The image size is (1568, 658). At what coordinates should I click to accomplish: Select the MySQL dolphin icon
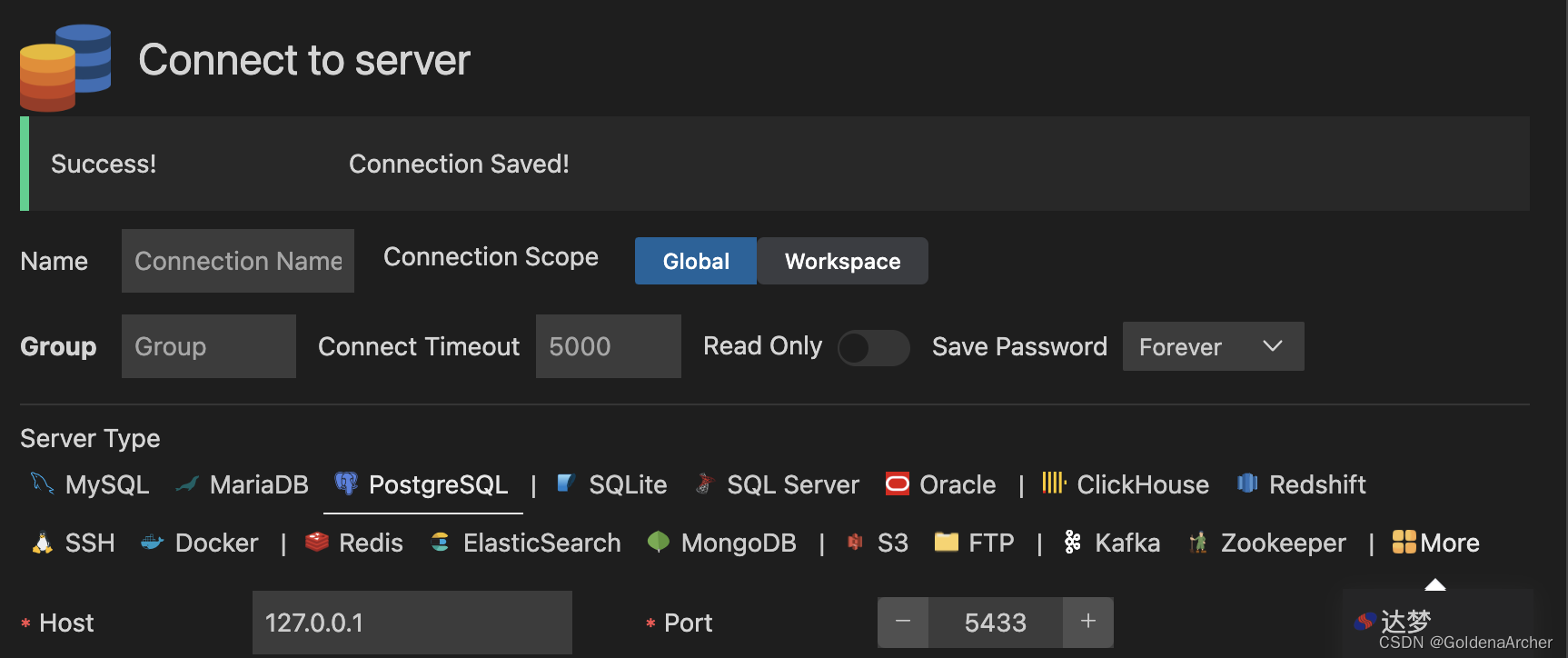pos(42,484)
